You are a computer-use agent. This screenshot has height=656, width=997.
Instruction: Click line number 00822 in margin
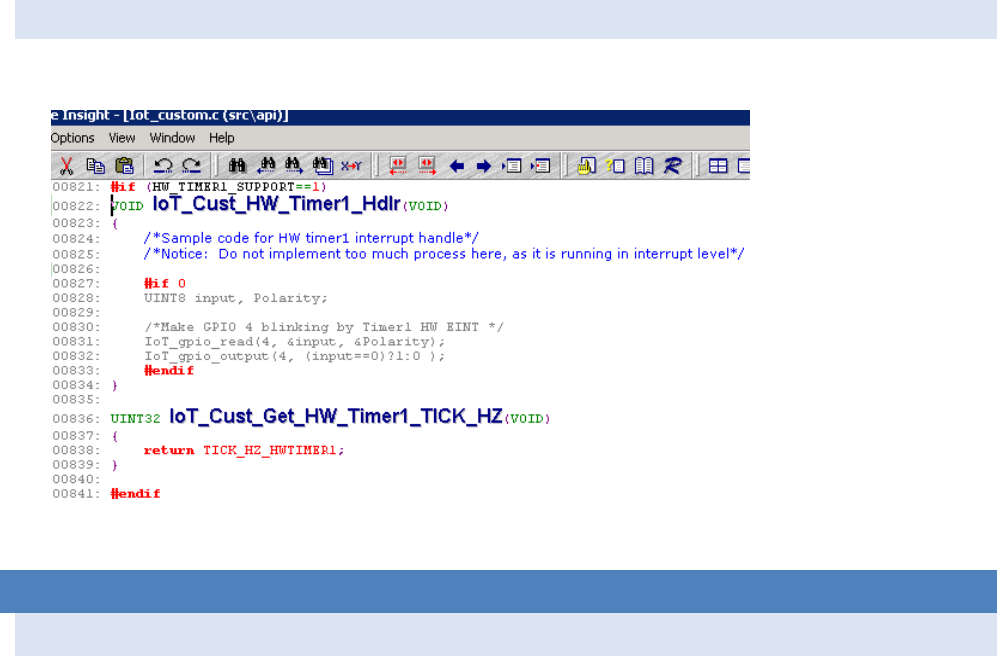tap(76, 206)
